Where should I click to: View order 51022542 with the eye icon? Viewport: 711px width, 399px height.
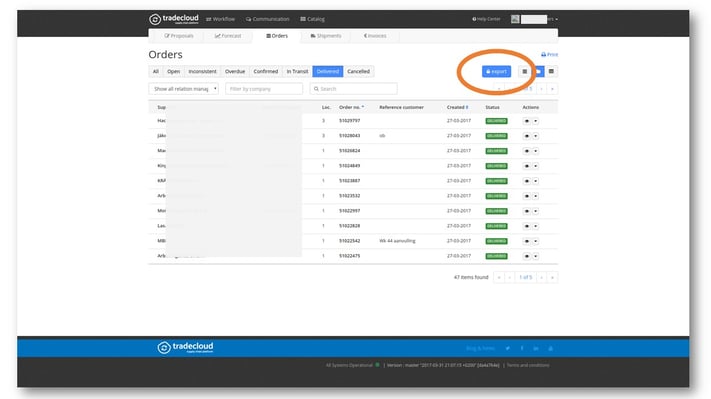(x=526, y=241)
